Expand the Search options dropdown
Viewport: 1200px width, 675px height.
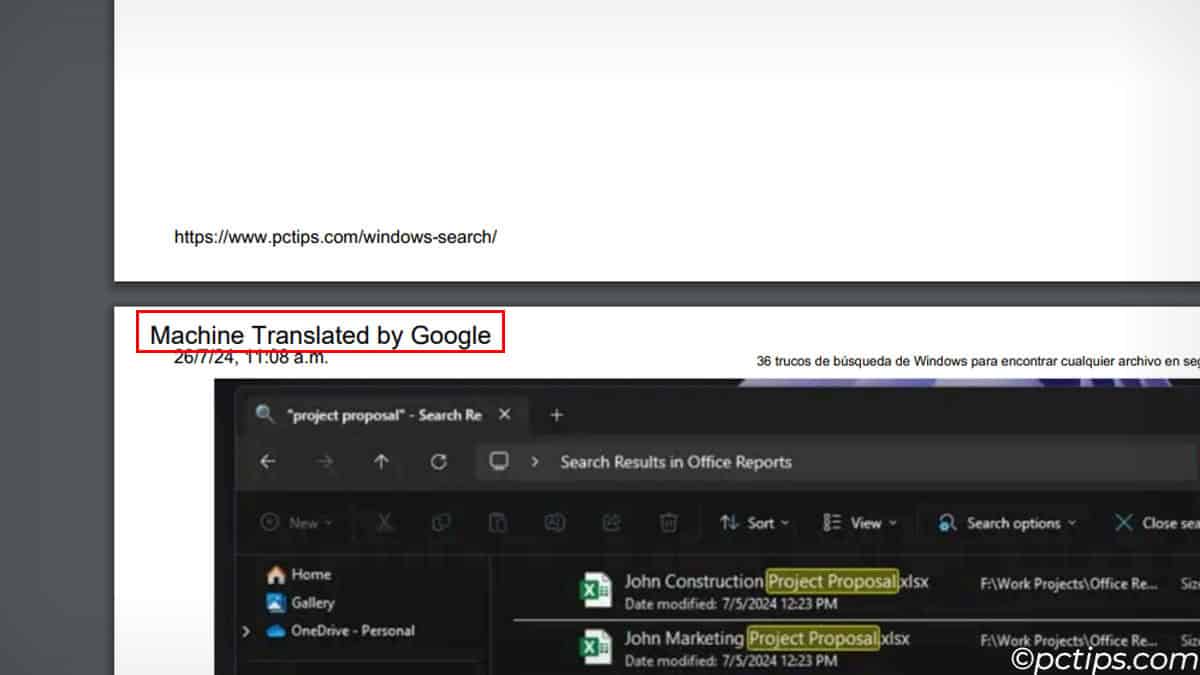tap(1007, 523)
